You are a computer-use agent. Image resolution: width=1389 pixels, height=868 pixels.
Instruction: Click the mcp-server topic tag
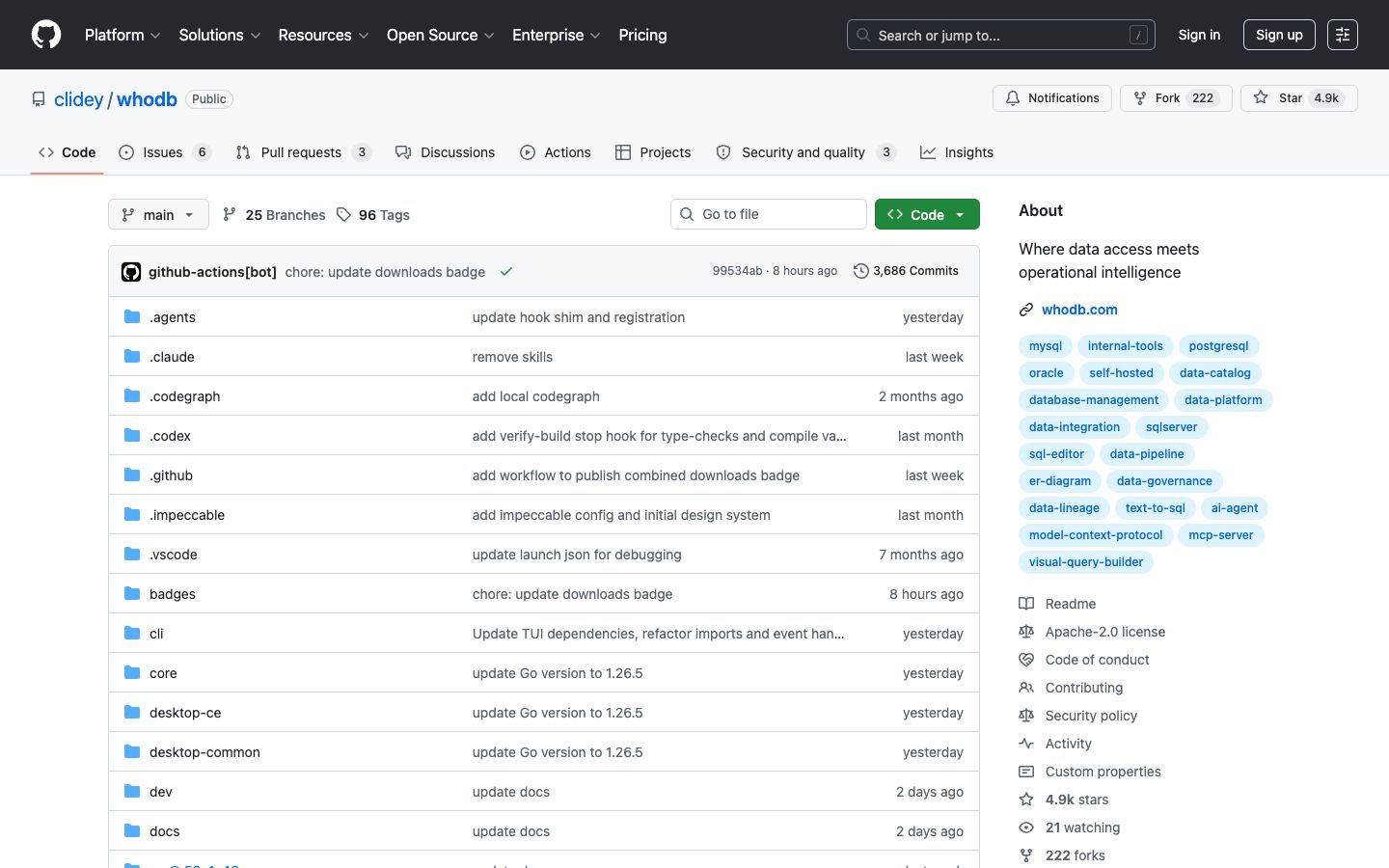tap(1221, 535)
